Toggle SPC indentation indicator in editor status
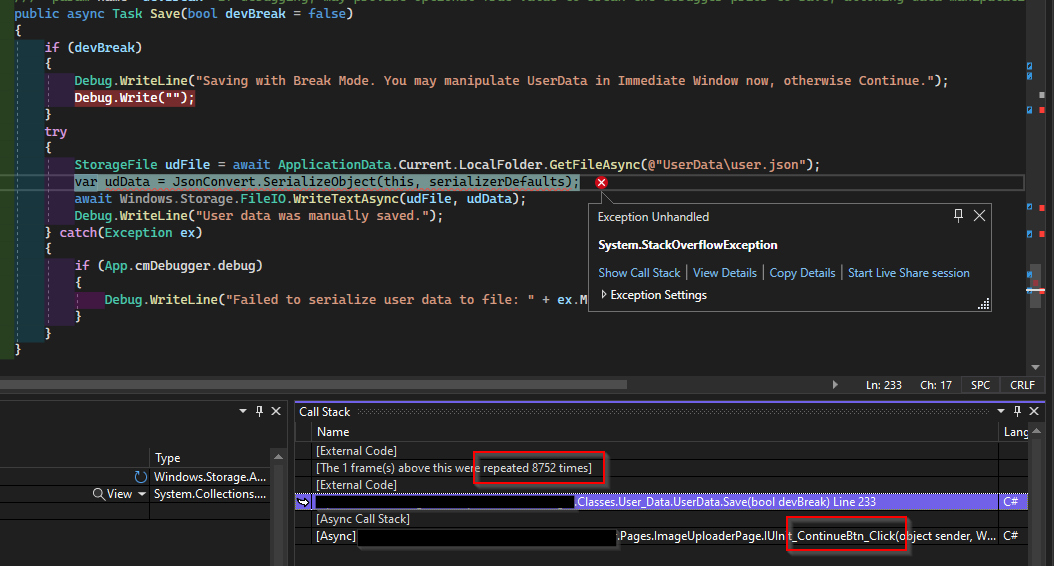The image size is (1054, 566). point(980,385)
